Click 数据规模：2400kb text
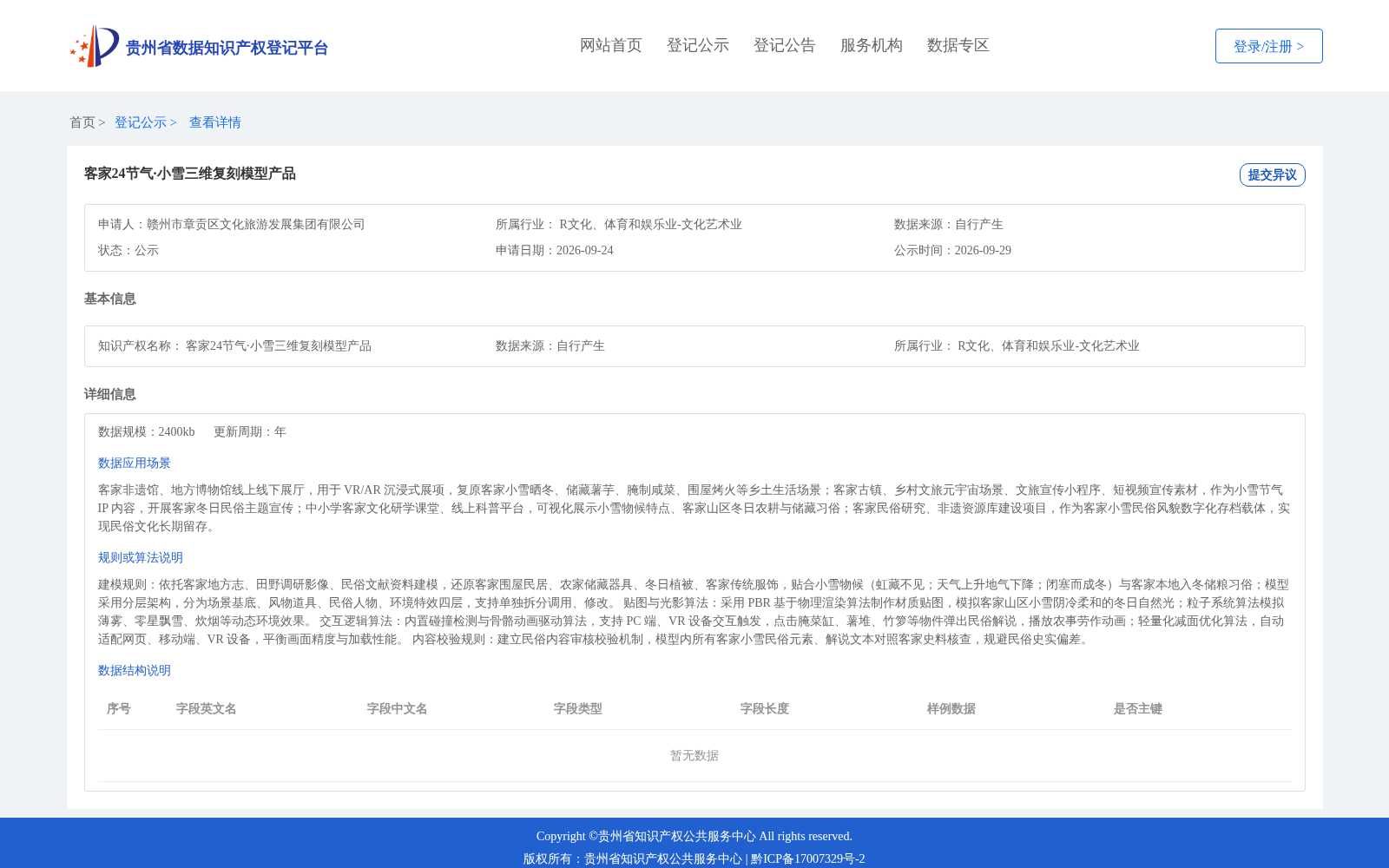This screenshot has height=868, width=1389. click(147, 431)
